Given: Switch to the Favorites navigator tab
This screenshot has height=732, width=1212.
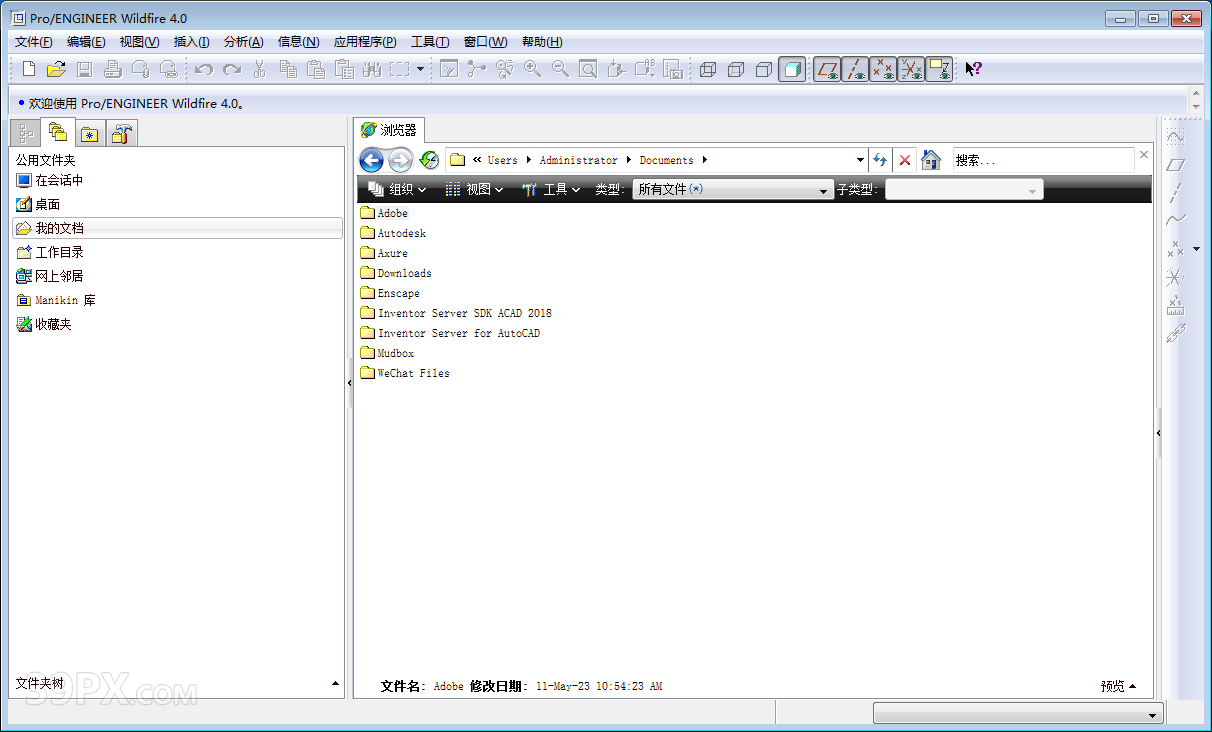Looking at the screenshot, I should pyautogui.click(x=90, y=133).
